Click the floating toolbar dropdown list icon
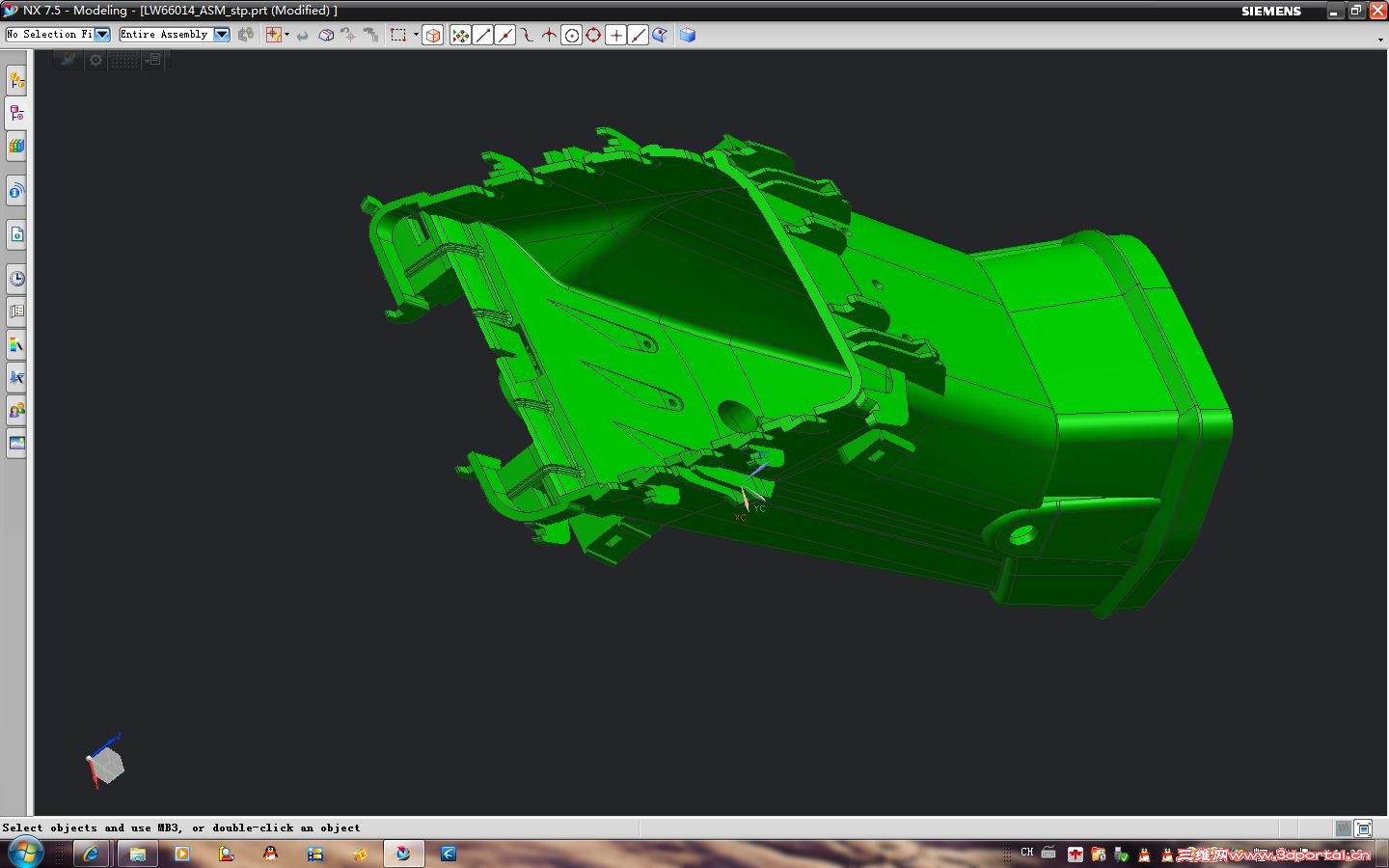The image size is (1389, 868). (x=153, y=60)
